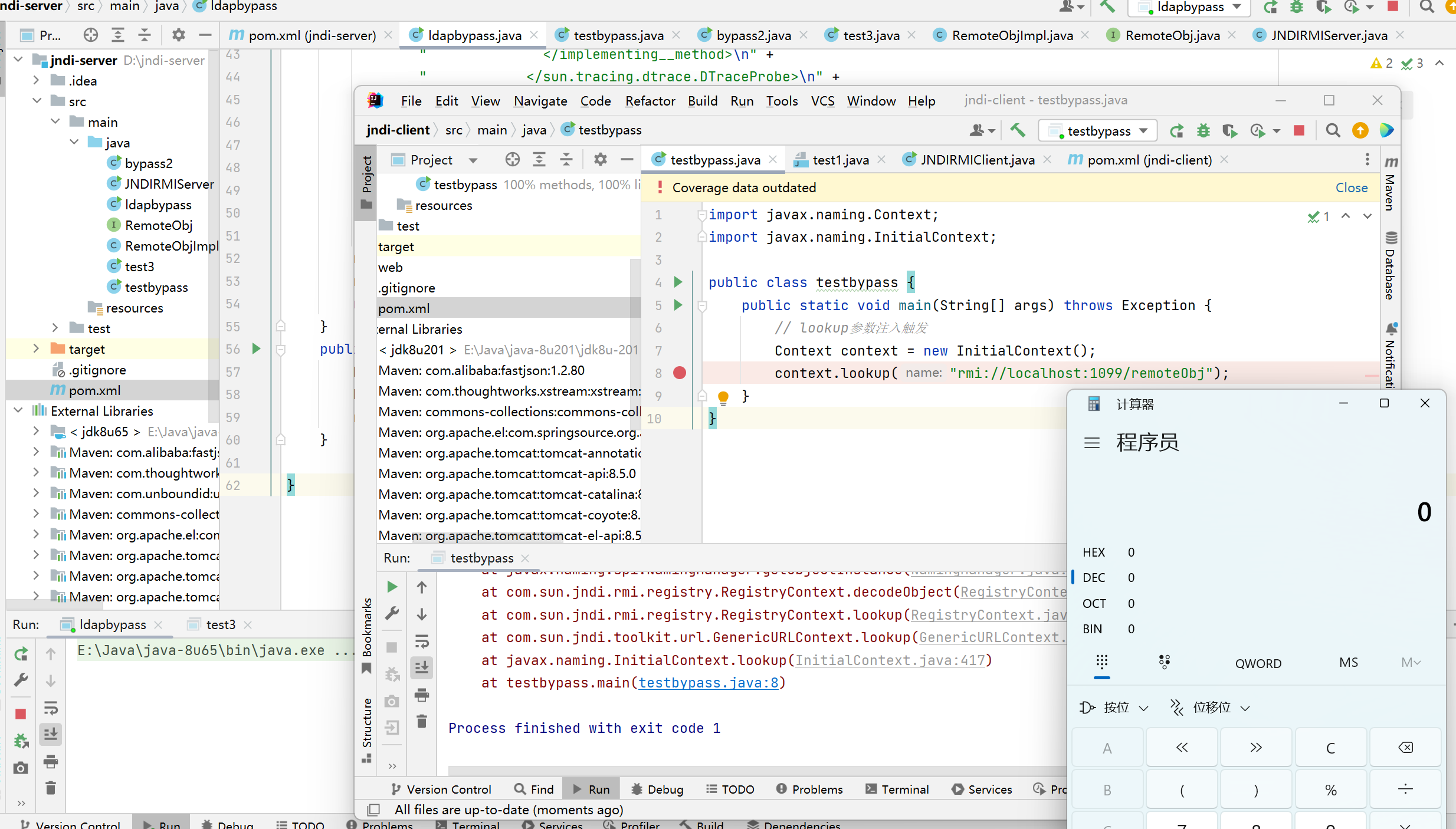Image resolution: width=1456 pixels, height=829 pixels.
Task: Switch calculator to bit toggling keypad
Action: tap(1165, 663)
